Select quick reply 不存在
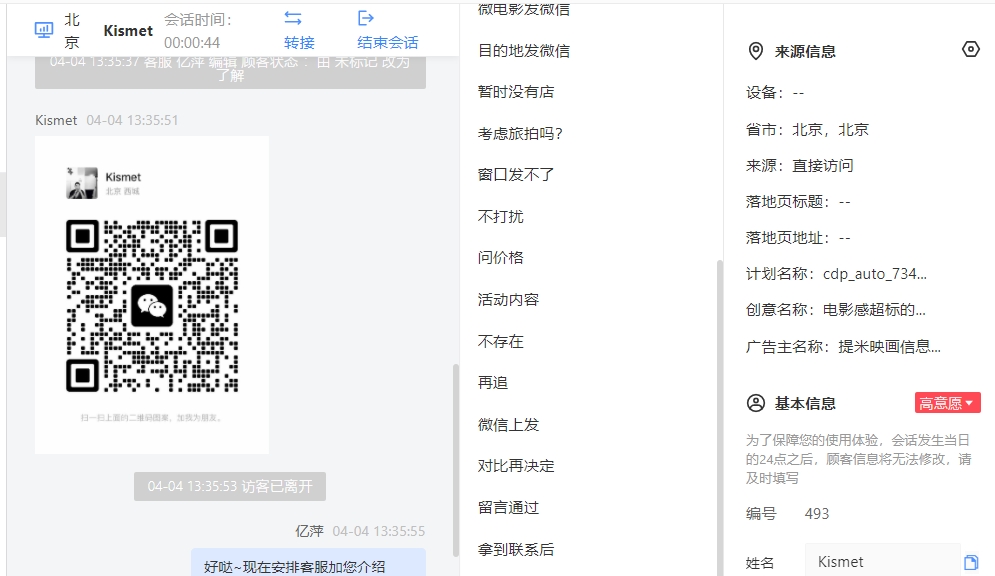The image size is (995, 576). pyautogui.click(x=501, y=342)
